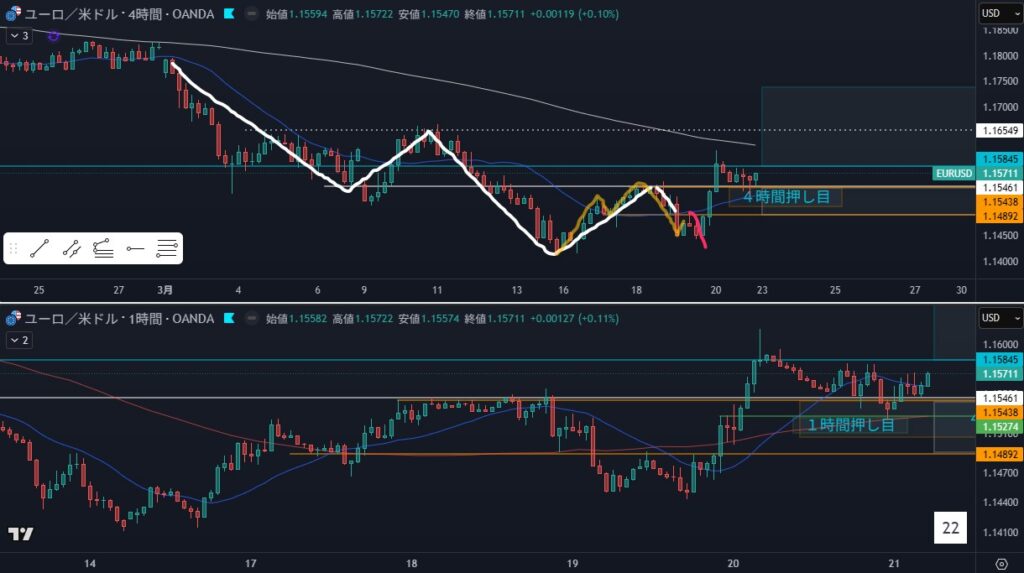Expand the 2 indicators legend on lower chart
The image size is (1024, 573).
point(18,340)
